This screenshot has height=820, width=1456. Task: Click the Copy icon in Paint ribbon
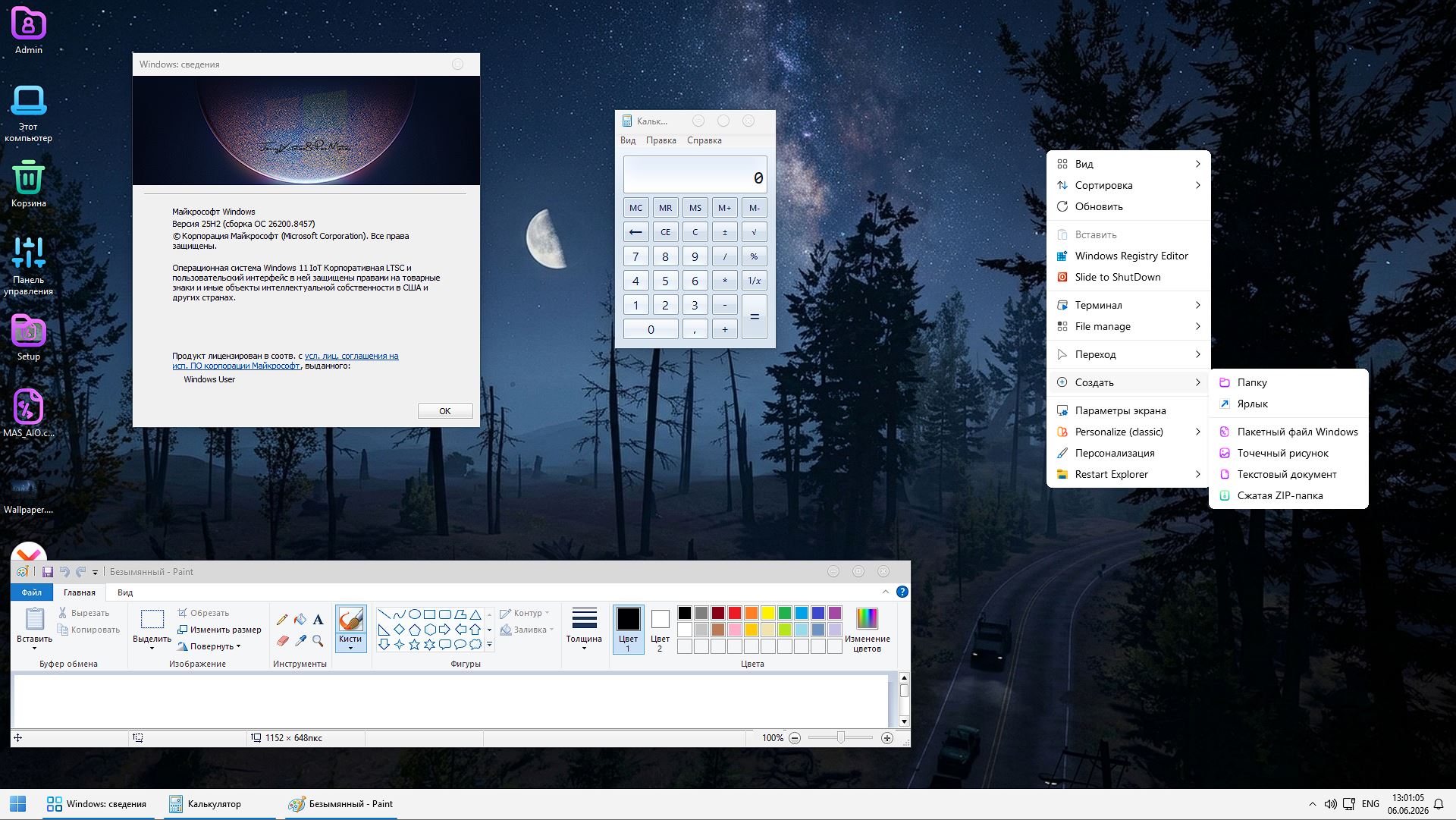pos(63,630)
